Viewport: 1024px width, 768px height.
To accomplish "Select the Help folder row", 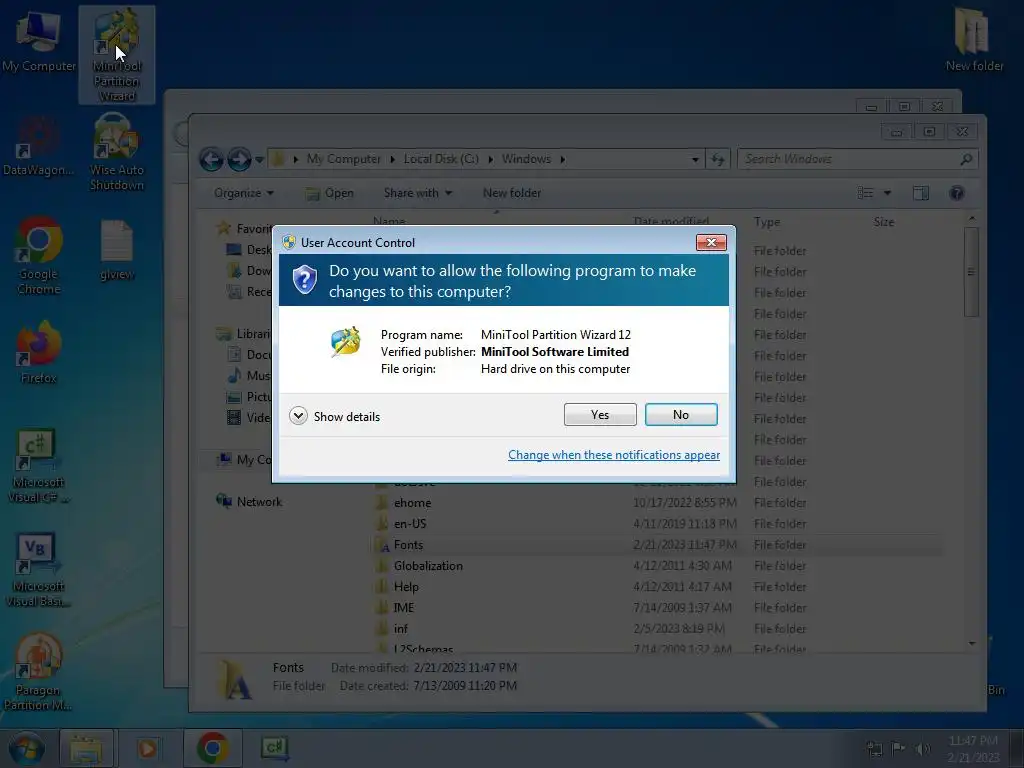I will pyautogui.click(x=656, y=586).
